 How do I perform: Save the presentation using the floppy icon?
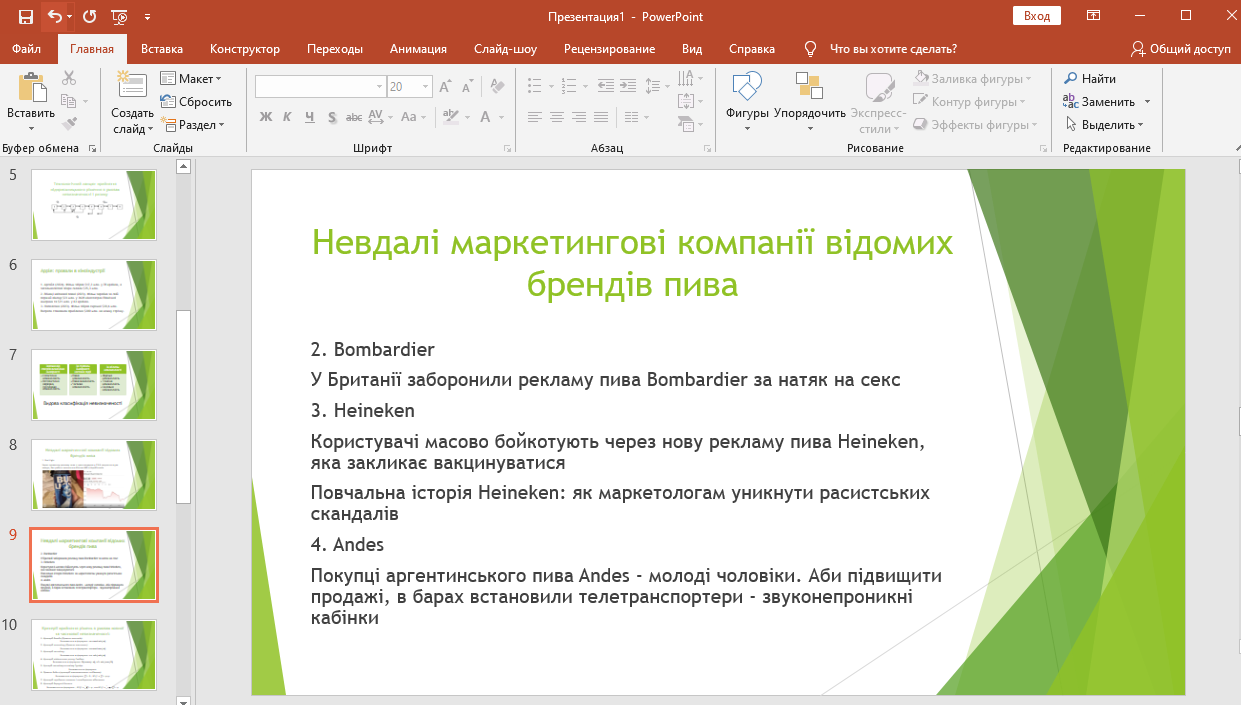(x=26, y=16)
